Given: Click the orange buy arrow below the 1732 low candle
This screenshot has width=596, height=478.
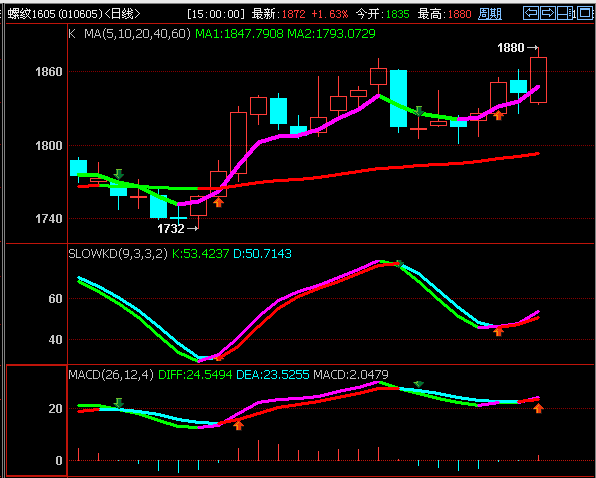Looking at the screenshot, I should (x=218, y=202).
